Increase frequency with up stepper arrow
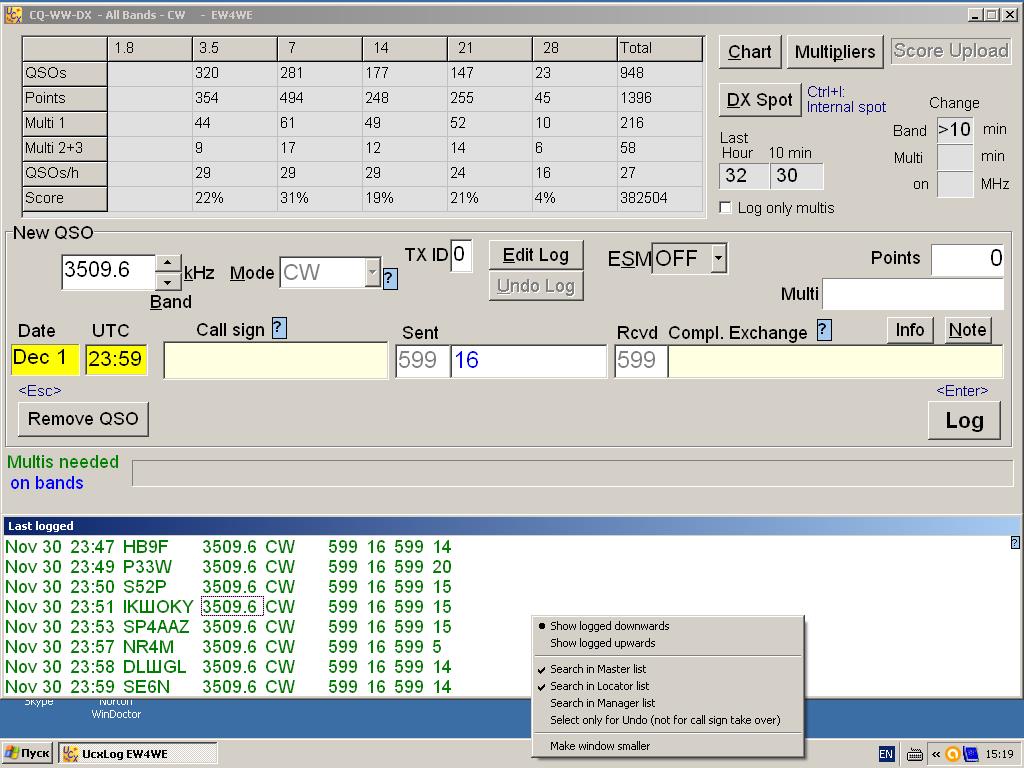 pyautogui.click(x=169, y=264)
